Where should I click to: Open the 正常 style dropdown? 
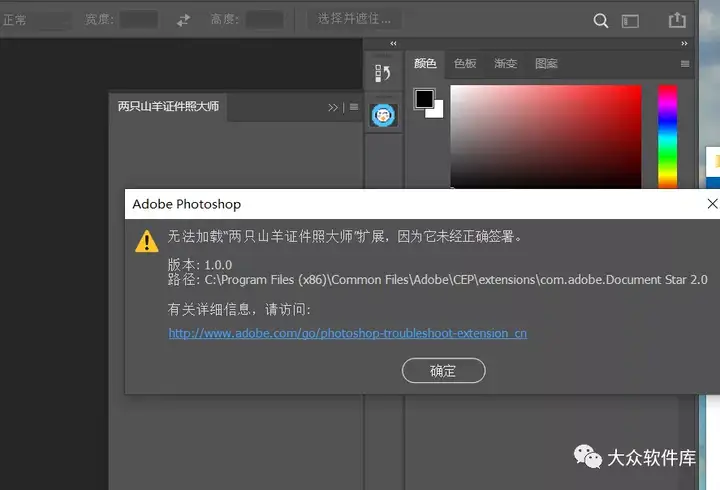[37, 20]
